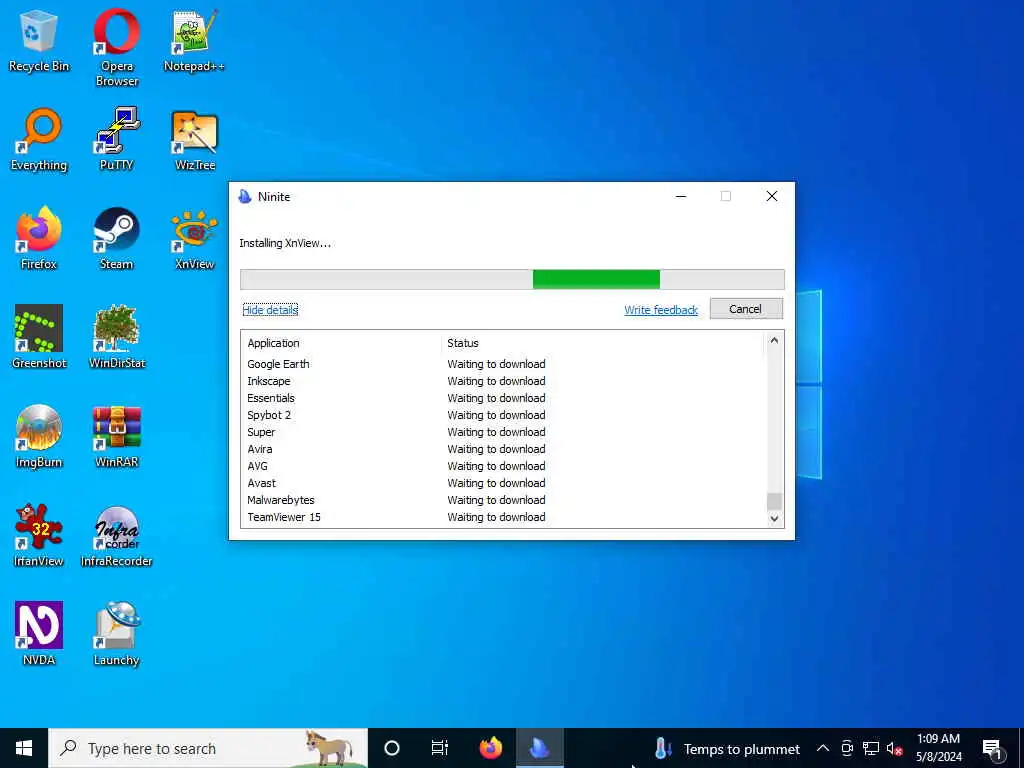Select the Avira row

503,449
